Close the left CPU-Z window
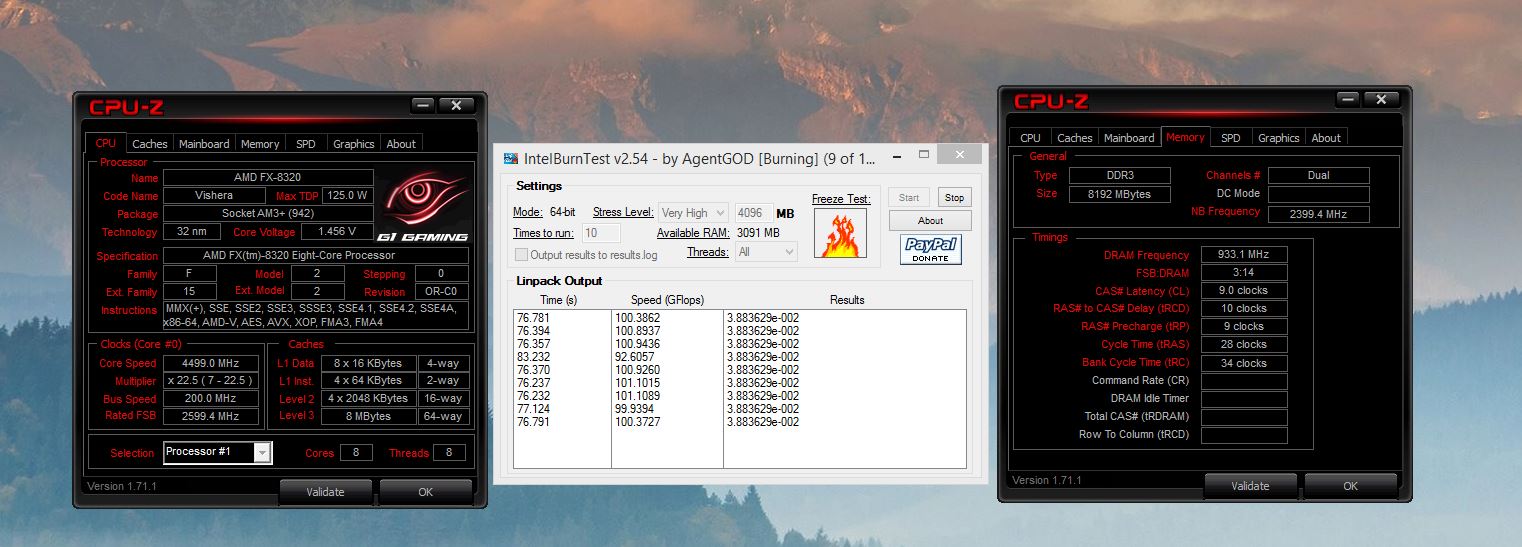Screen dimensions: 1522x547 (x=457, y=105)
